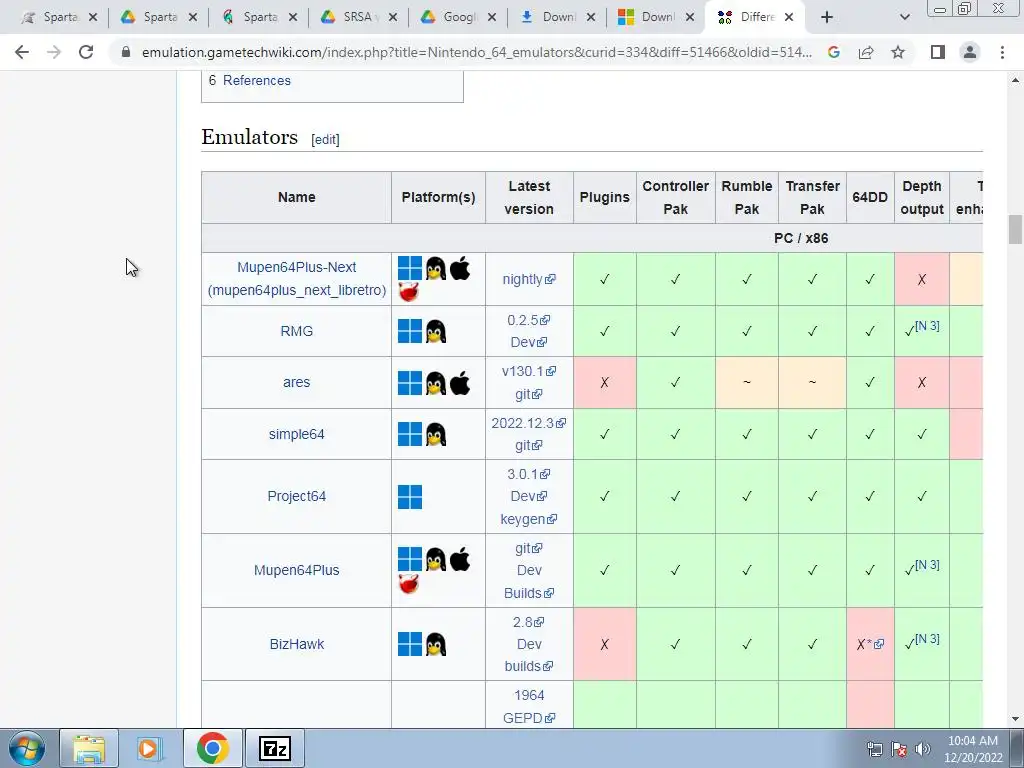The height and width of the screenshot is (768, 1024).
Task: Open the RMG 0.2.5 version link
Action: click(528, 320)
